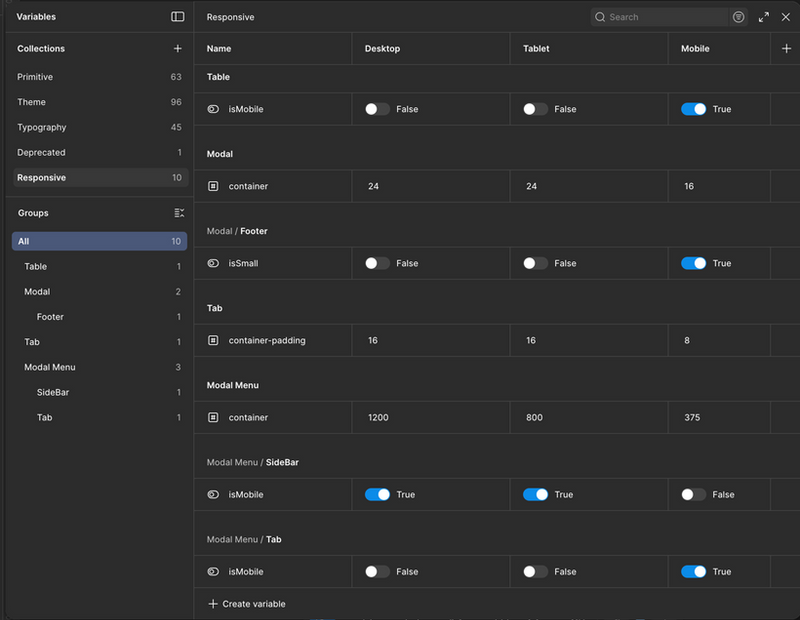Add a new mode column with plus icon
This screenshot has height=620, width=800.
point(786,48)
